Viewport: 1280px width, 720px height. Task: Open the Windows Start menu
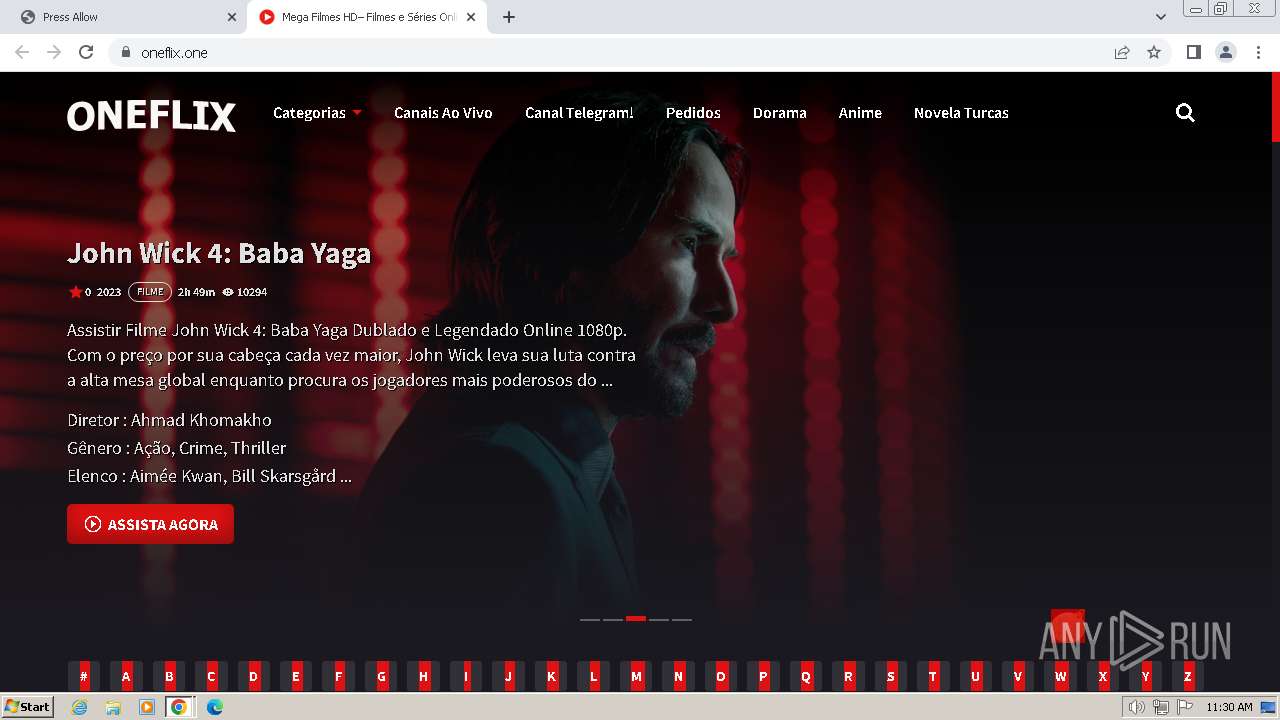(x=27, y=707)
